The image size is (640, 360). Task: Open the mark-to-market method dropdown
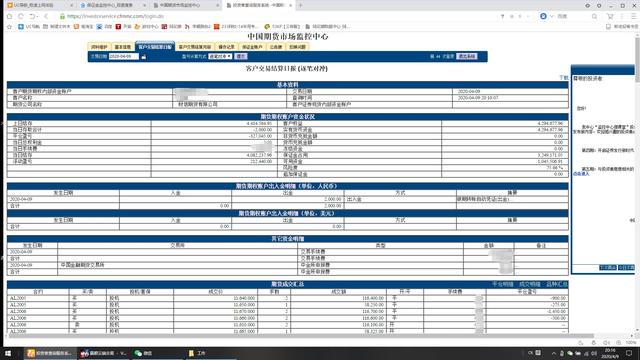pos(220,56)
